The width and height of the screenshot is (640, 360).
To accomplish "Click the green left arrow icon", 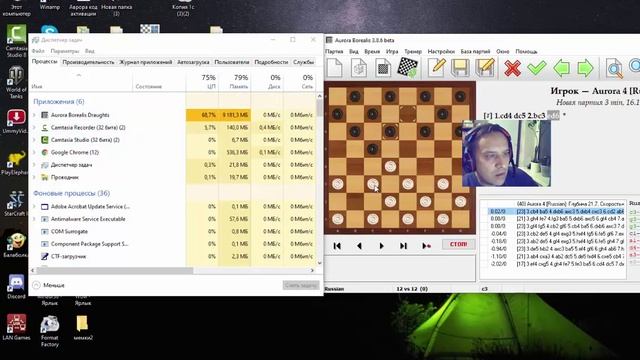I will (x=561, y=68).
